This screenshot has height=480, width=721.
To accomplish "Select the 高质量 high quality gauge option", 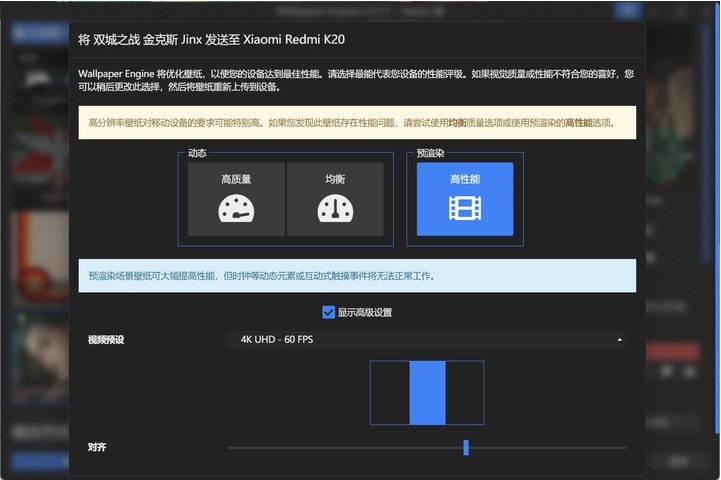I will click(x=236, y=199).
